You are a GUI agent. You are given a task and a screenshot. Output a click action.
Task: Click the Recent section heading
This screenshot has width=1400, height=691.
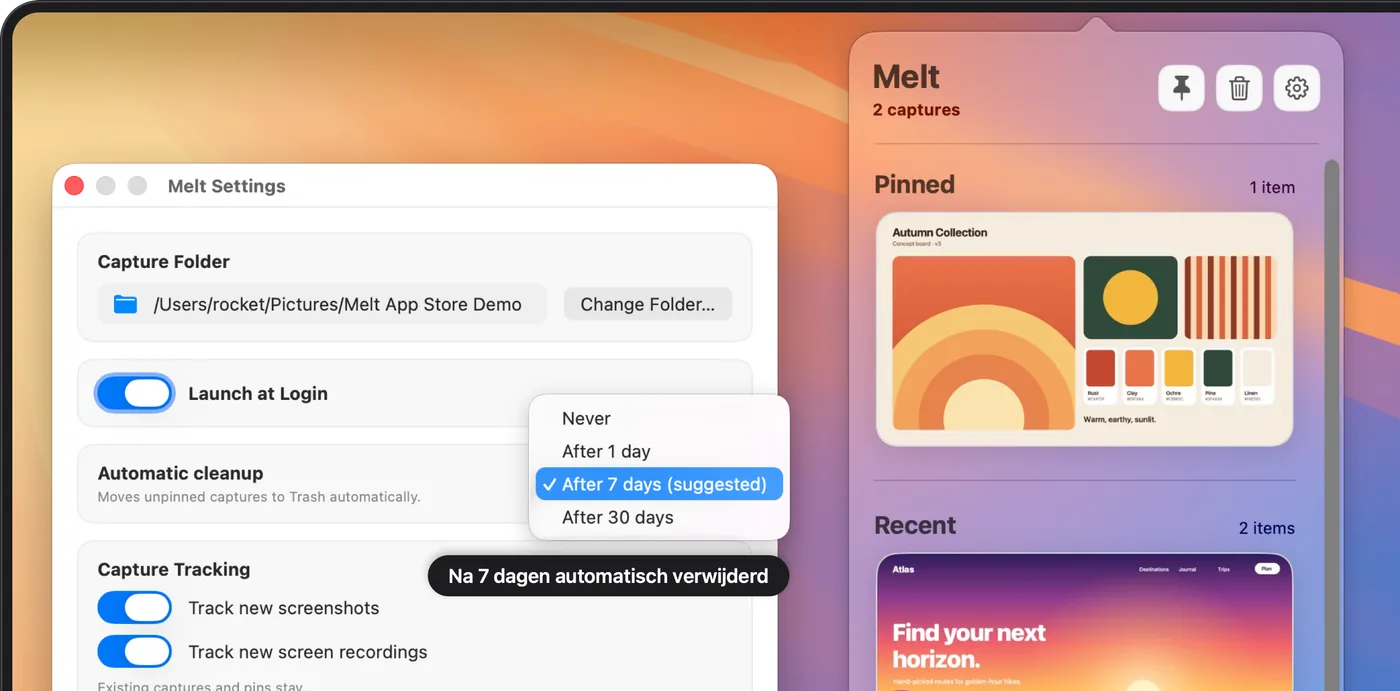tap(915, 526)
